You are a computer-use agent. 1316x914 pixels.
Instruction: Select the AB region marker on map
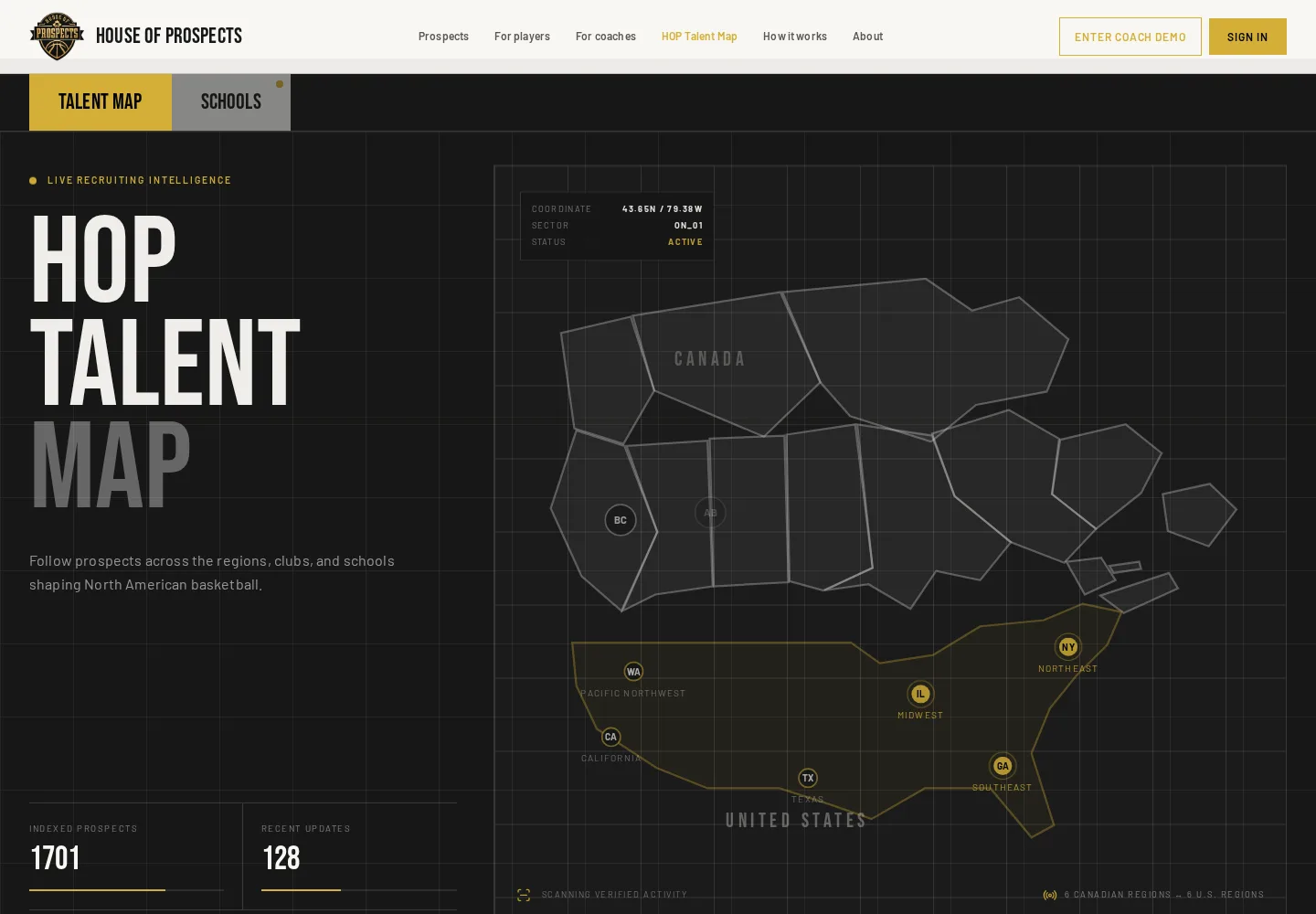(x=710, y=513)
